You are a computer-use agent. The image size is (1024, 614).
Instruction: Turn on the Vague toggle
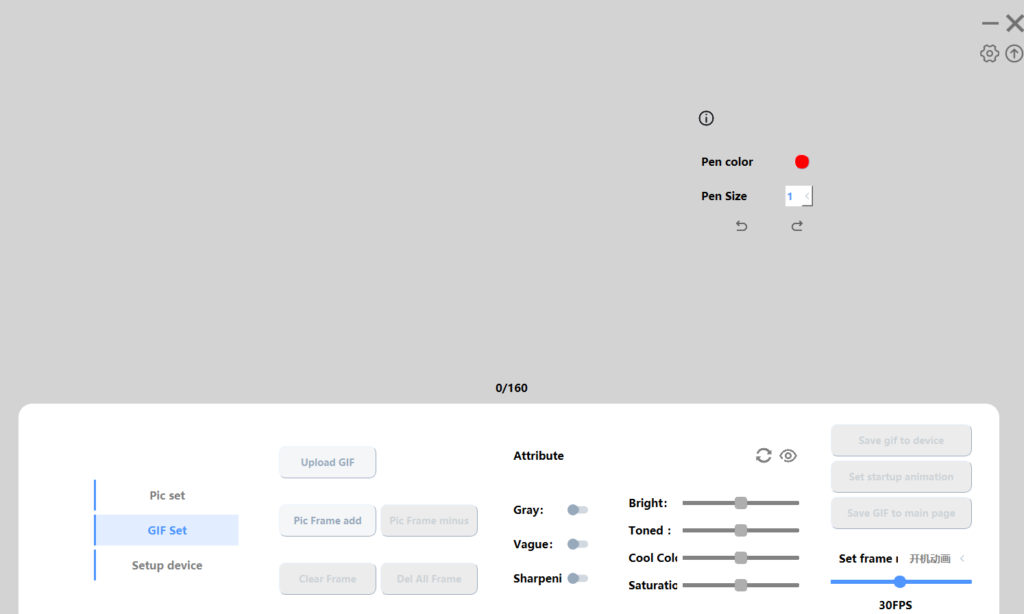[577, 544]
